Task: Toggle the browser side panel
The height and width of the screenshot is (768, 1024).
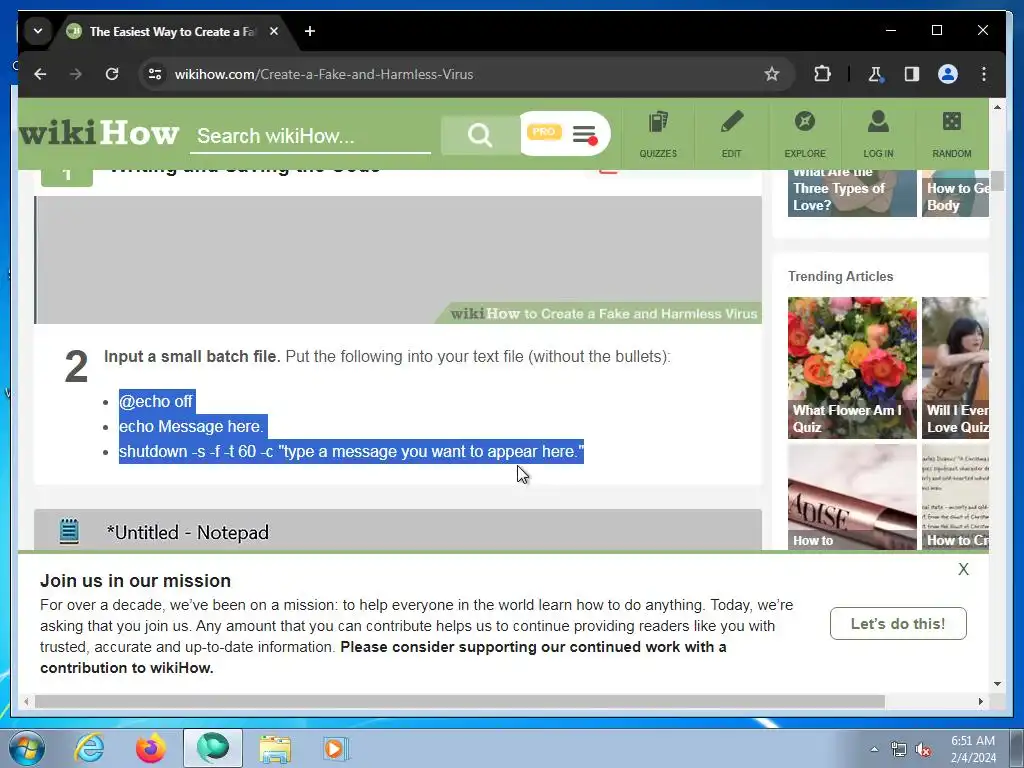Action: 912,74
